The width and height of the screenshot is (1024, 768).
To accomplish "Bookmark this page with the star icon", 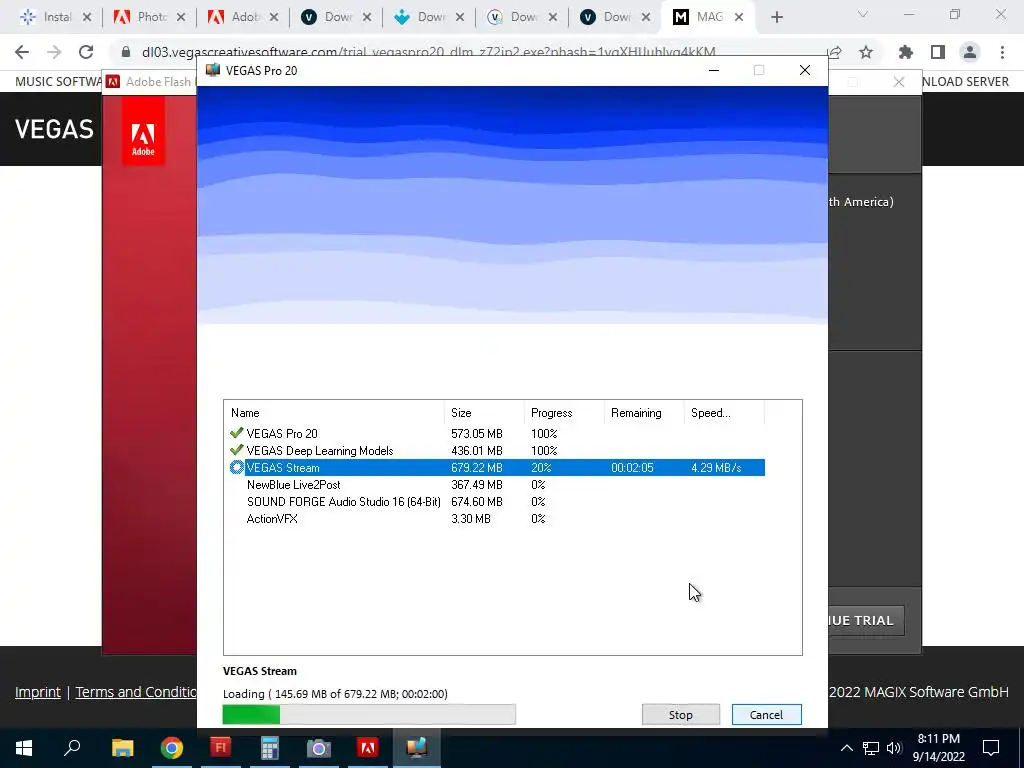I will click(866, 52).
